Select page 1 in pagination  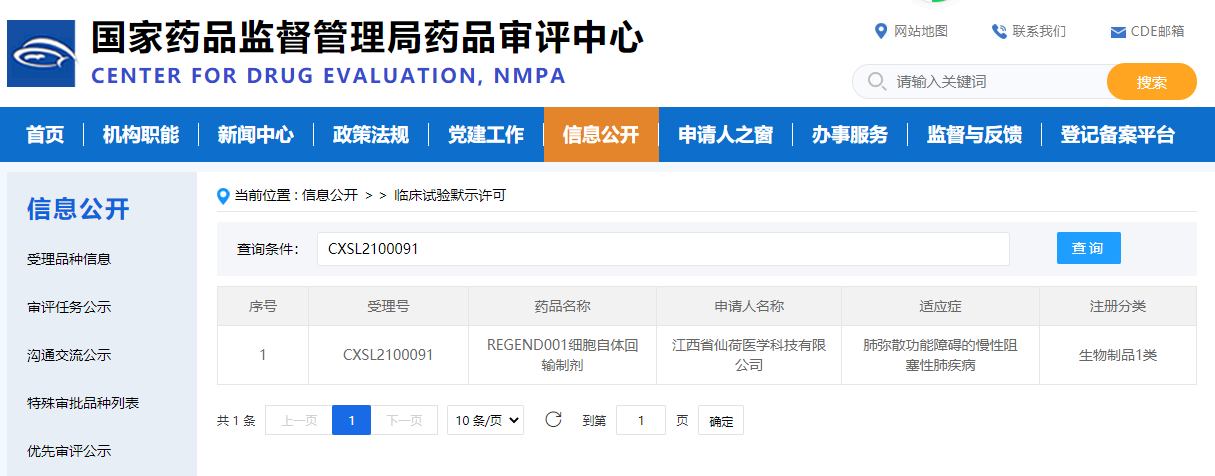351,421
